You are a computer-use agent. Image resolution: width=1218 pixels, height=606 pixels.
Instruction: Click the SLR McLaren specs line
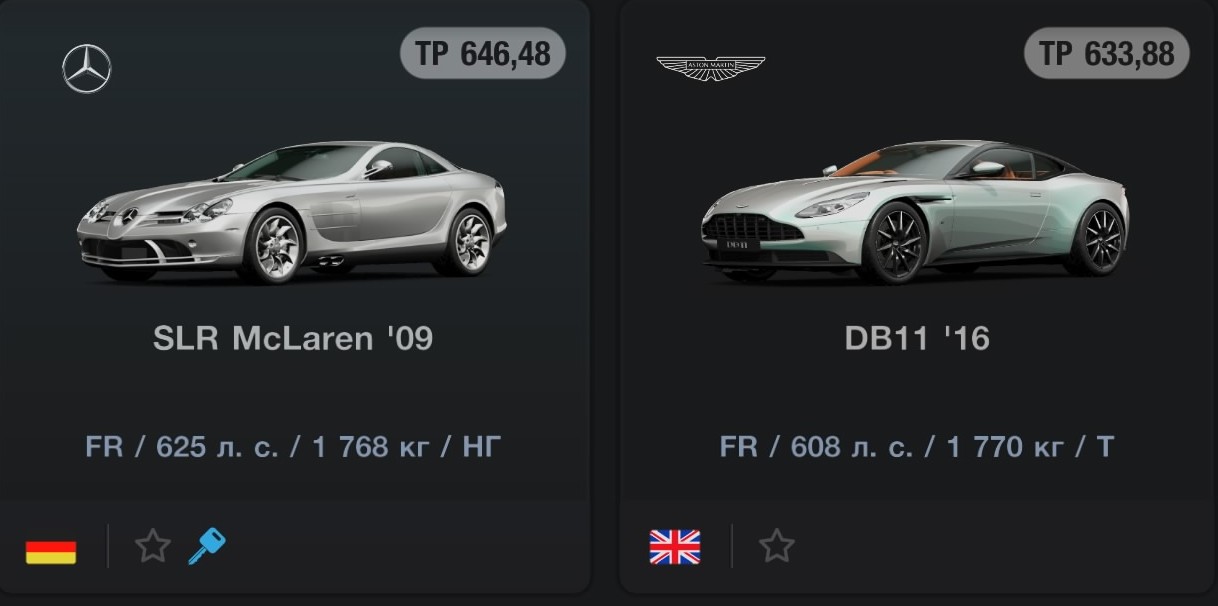[293, 446]
